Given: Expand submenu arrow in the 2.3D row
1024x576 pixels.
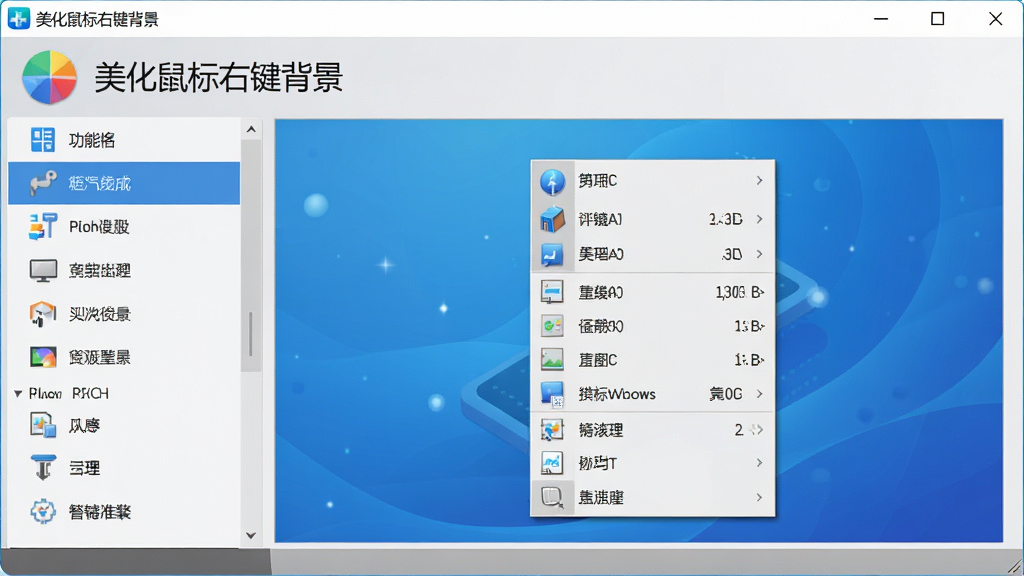Looking at the screenshot, I should [760, 219].
